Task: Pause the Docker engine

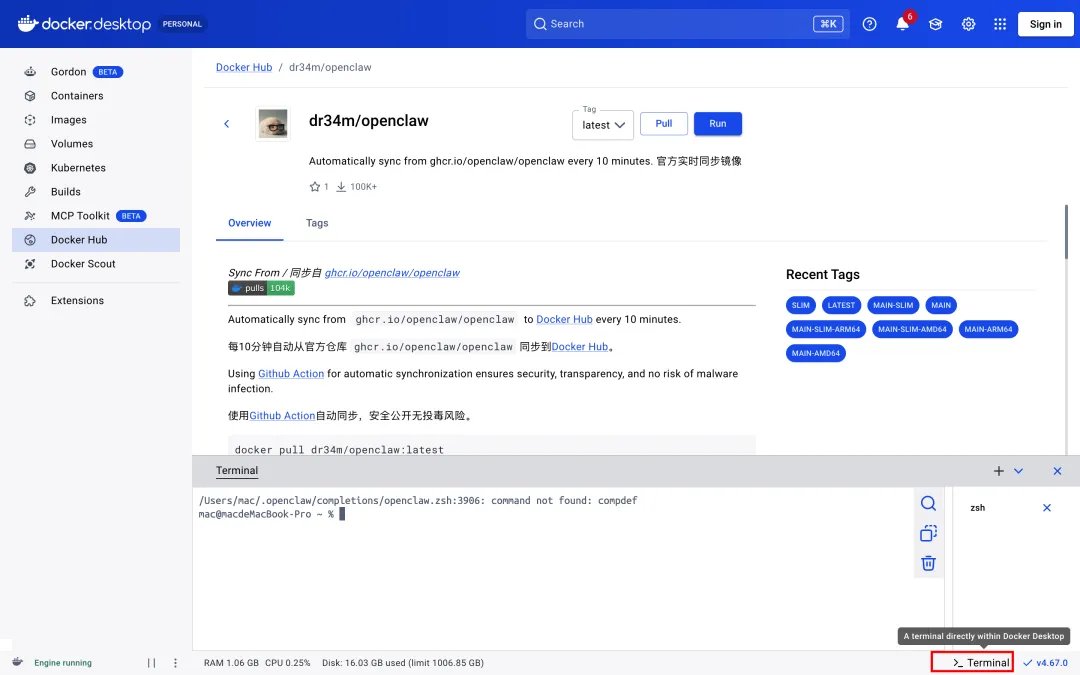Action: (152, 663)
